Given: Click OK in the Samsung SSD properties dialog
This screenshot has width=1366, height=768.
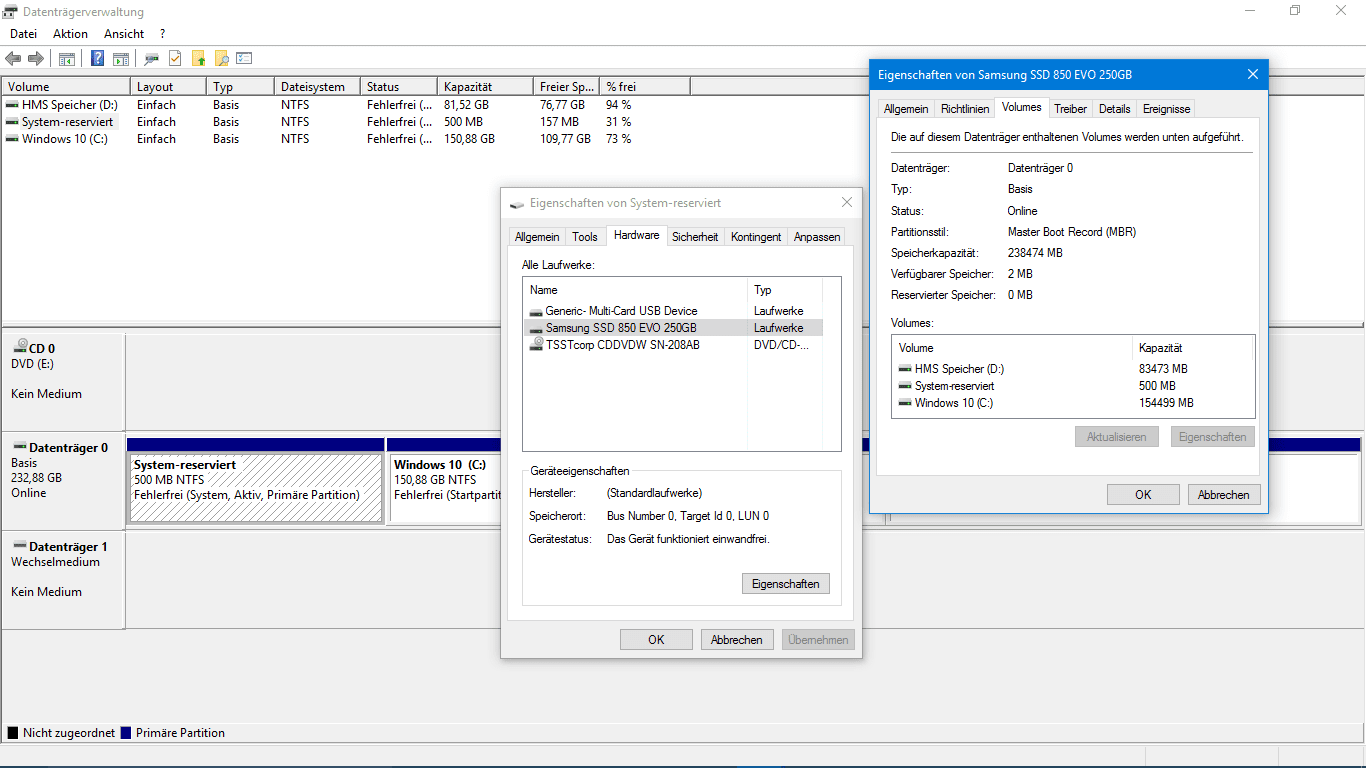Looking at the screenshot, I should click(x=1143, y=494).
